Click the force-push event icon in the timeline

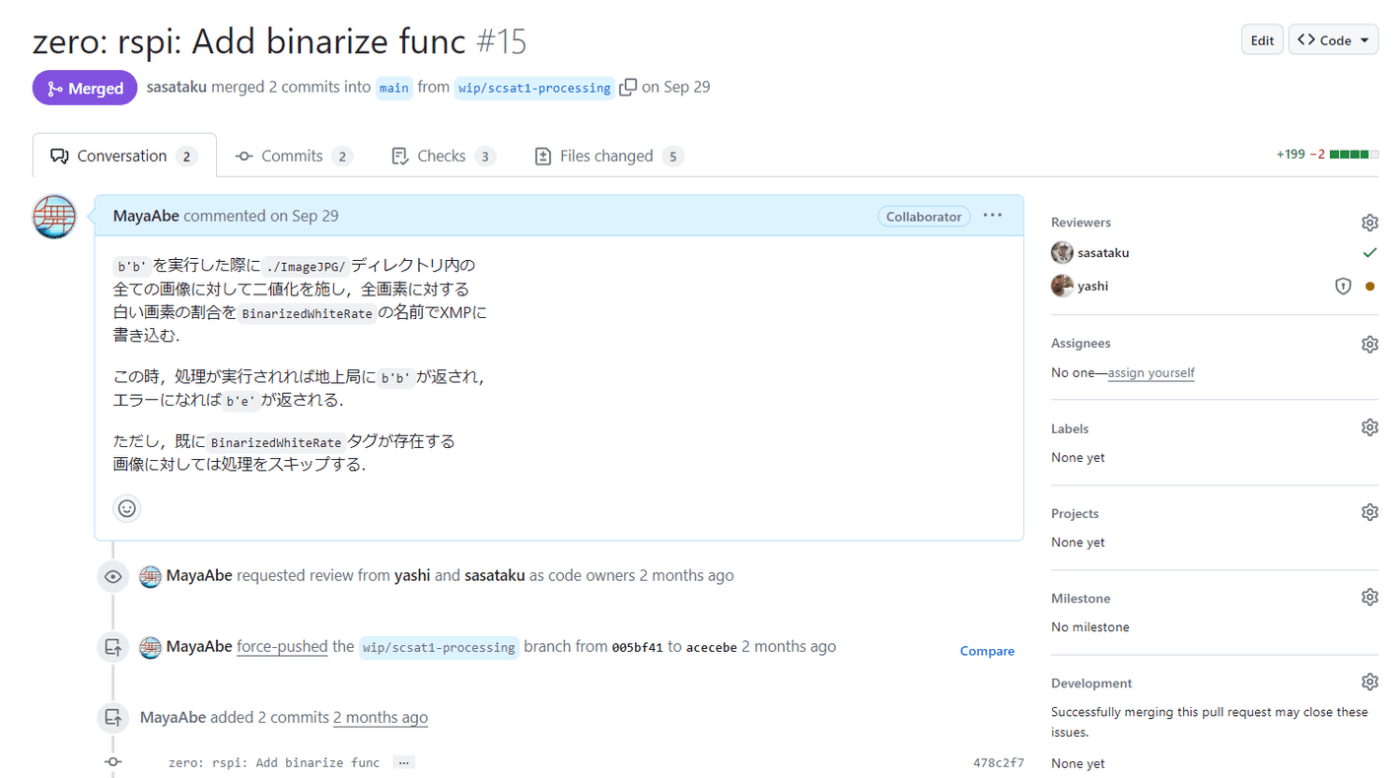tap(113, 647)
